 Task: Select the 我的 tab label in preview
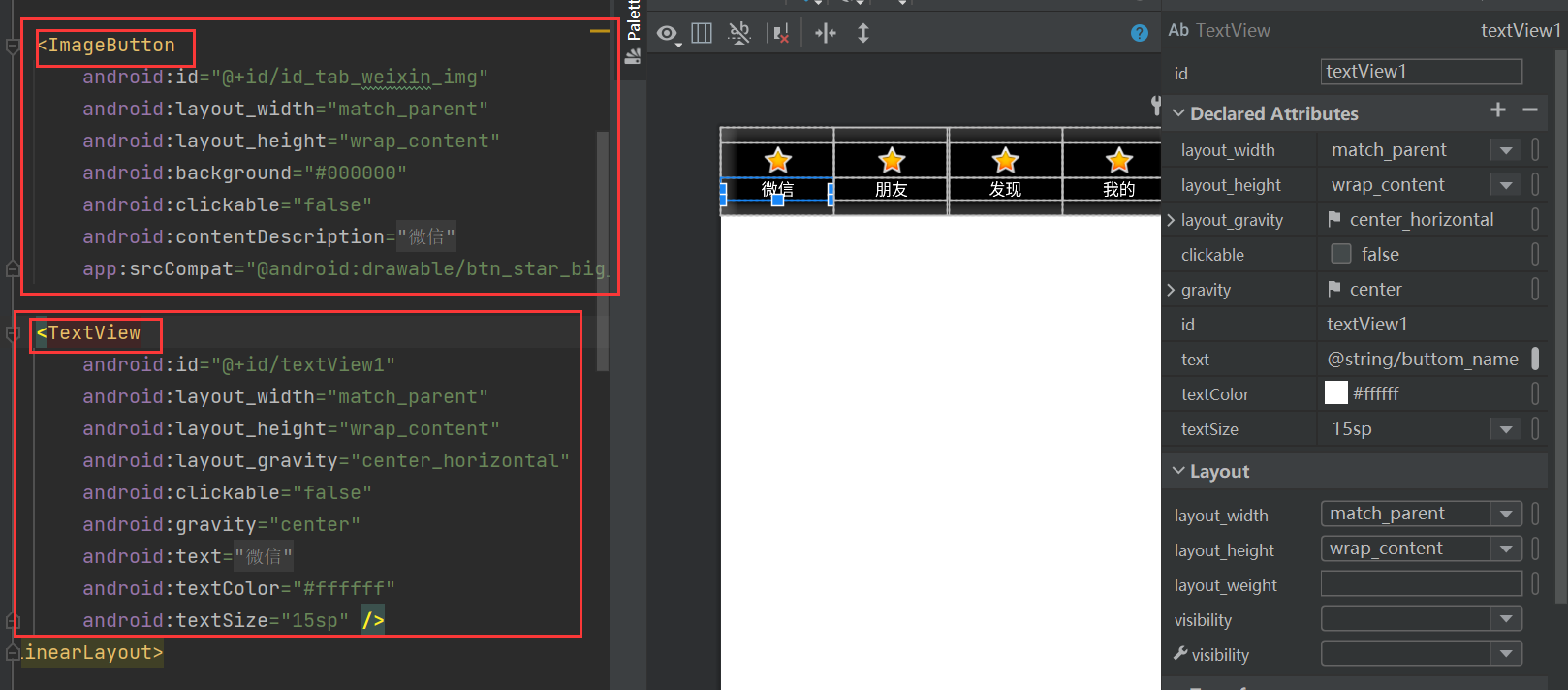(x=1118, y=189)
